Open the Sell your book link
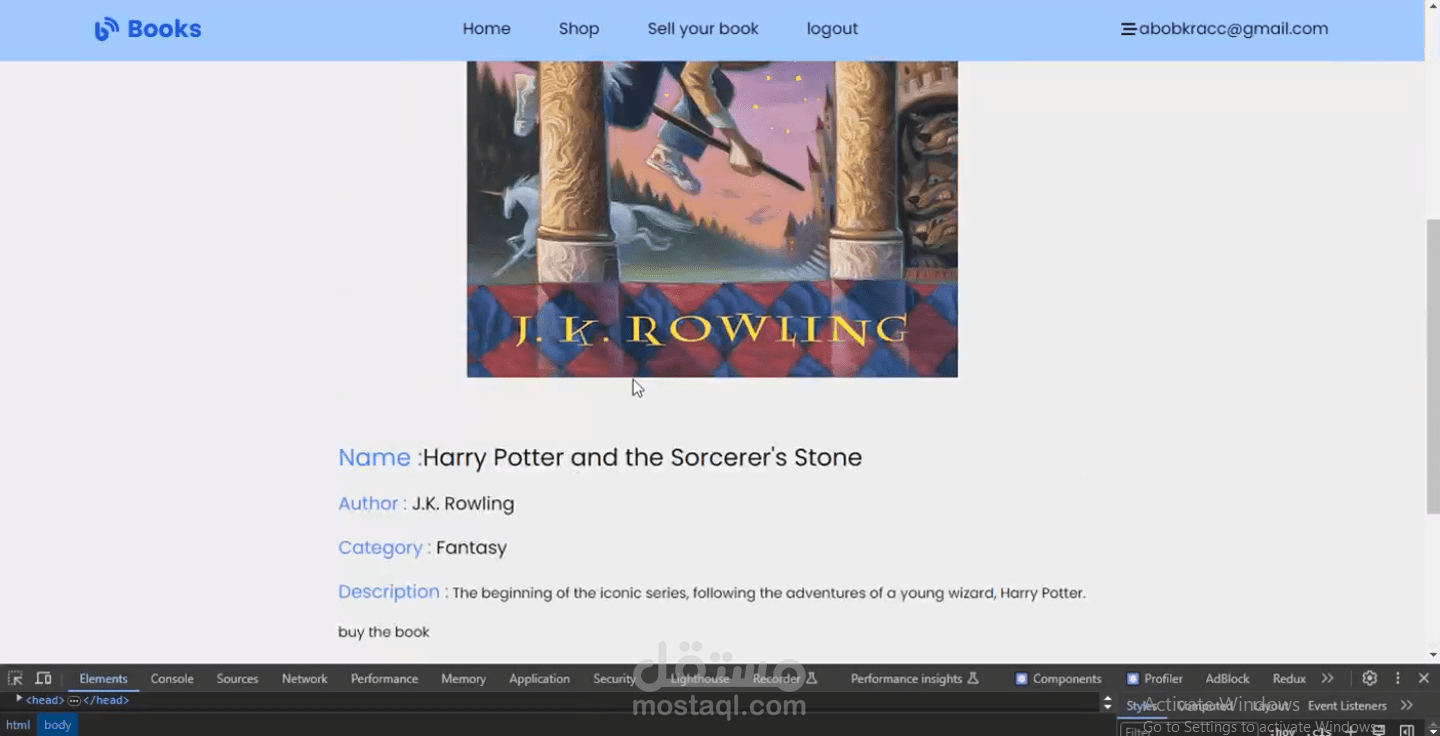Viewport: 1440px width, 736px height. pyautogui.click(x=703, y=29)
